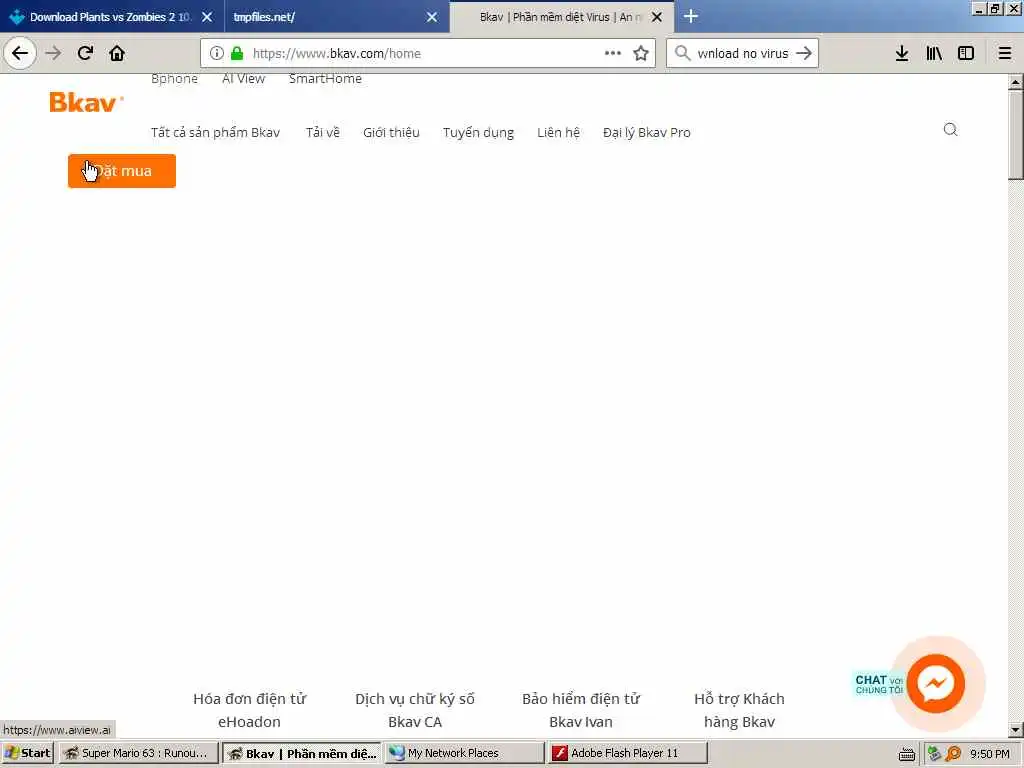
Task: Click the on-screen keyboard tray icon
Action: pos(907,754)
